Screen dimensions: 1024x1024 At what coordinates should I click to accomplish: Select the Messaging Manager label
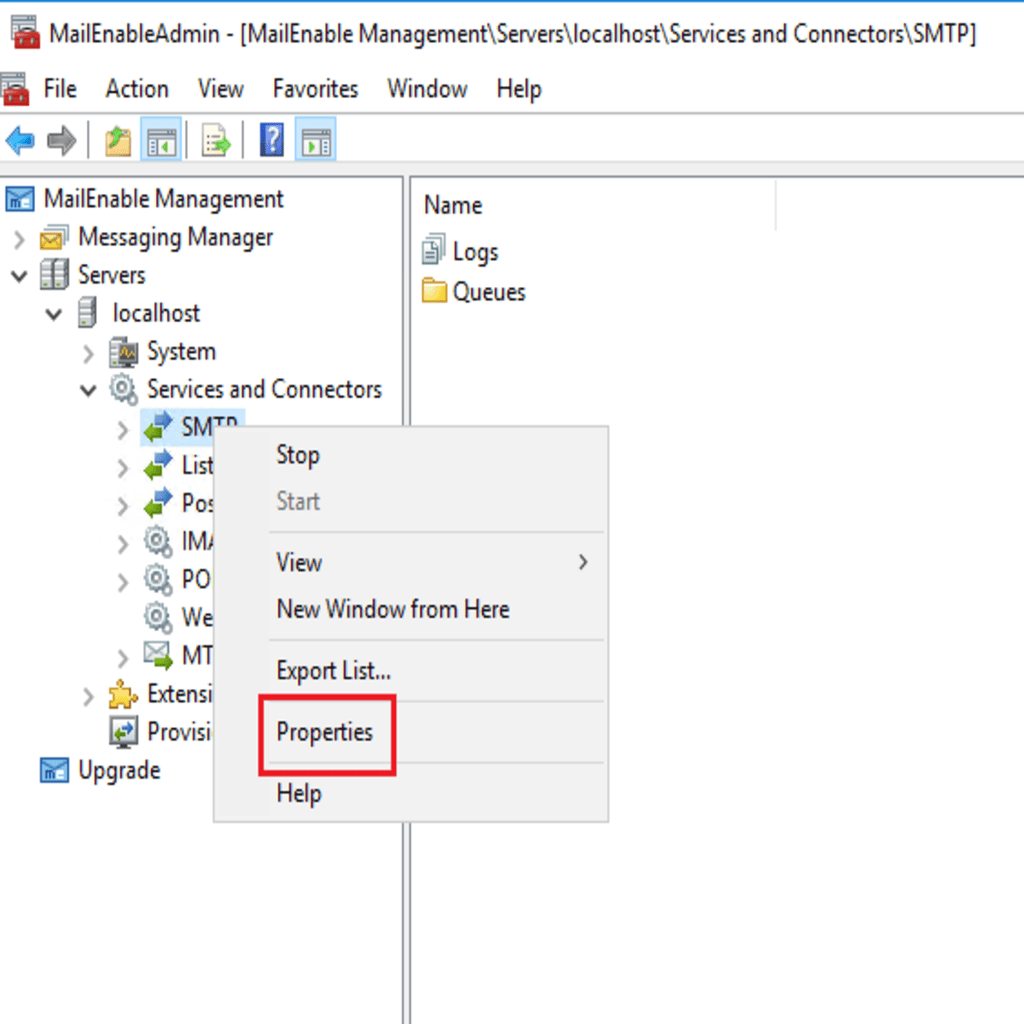175,237
